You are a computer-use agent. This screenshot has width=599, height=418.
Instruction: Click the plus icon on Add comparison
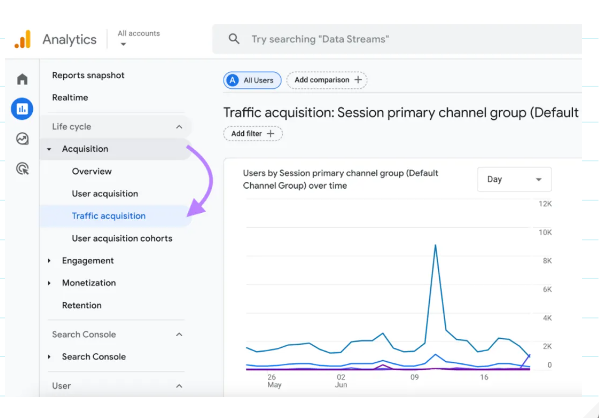(358, 80)
